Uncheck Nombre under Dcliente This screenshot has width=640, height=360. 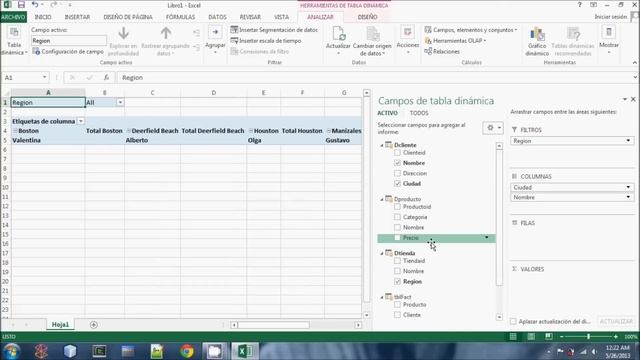pos(397,163)
